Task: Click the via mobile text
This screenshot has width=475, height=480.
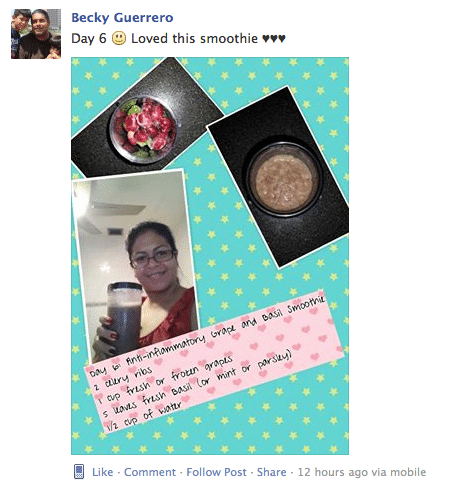Action: (x=399, y=472)
